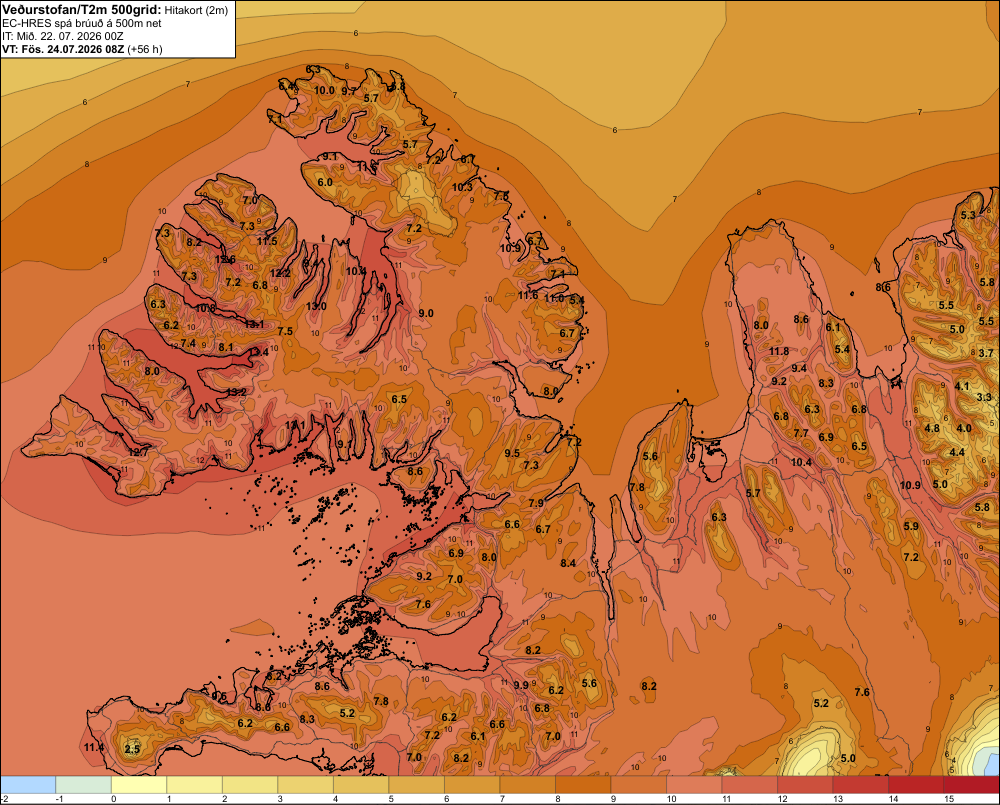Click the '5.3' temperature value
1000x805 pixels.
pos(968,215)
